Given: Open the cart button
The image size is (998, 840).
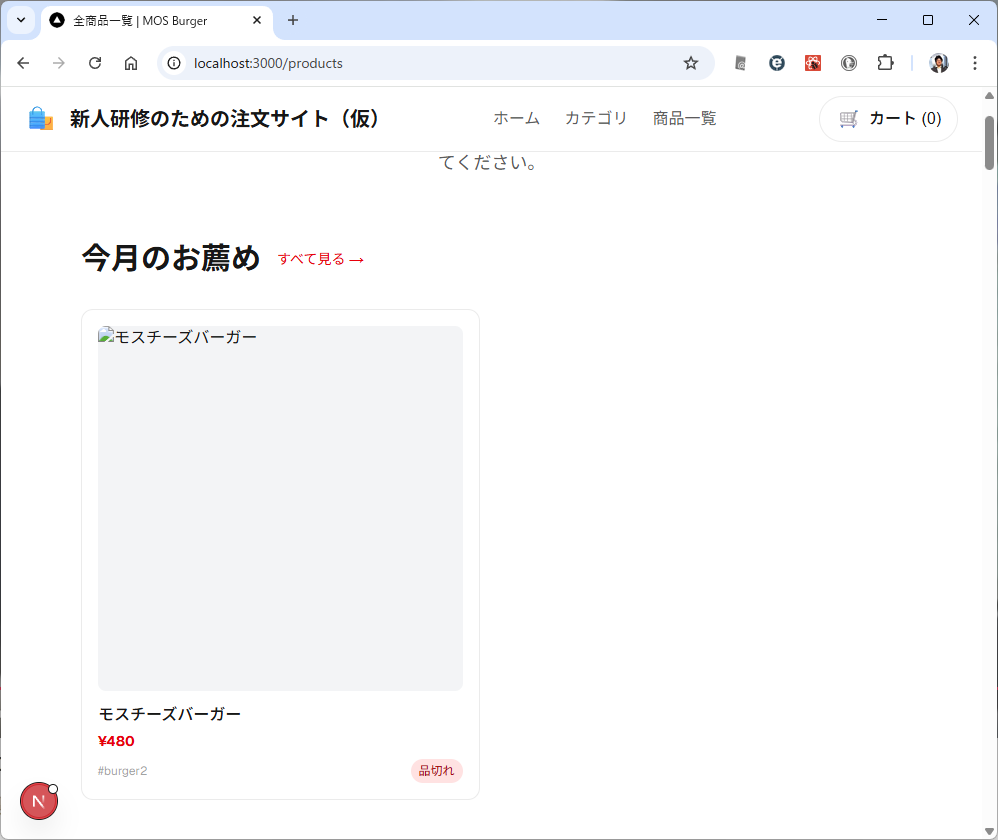Looking at the screenshot, I should [888, 119].
